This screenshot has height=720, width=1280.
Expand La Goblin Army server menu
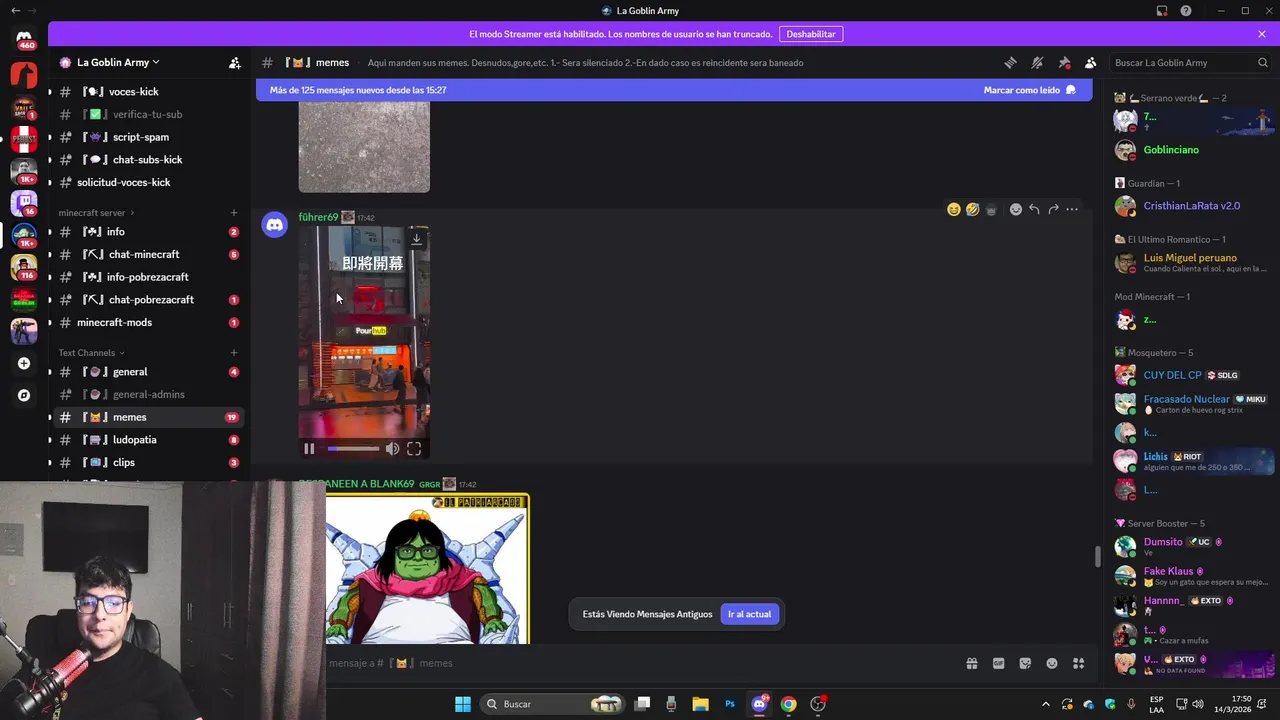[x=118, y=62]
